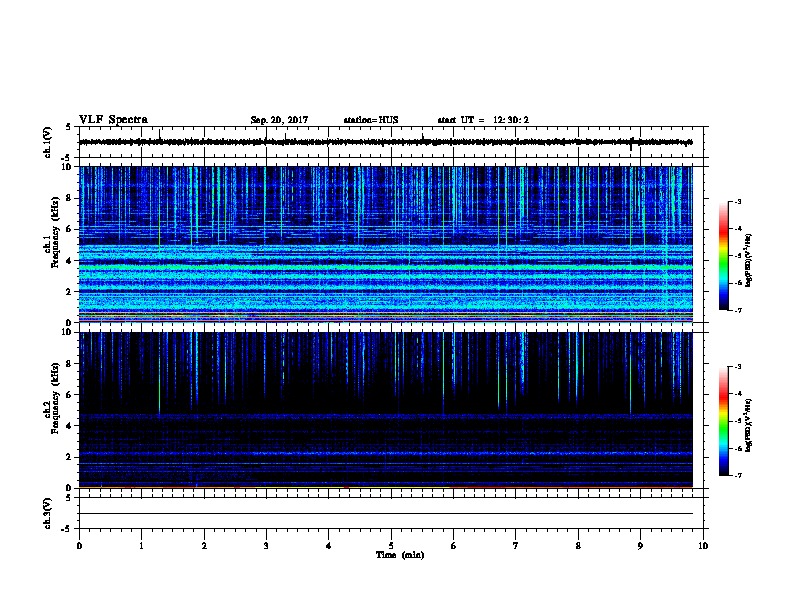792x612 pixels.
Task: Click the "ch.1(V)" waveform axis label
Action: coord(48,142)
